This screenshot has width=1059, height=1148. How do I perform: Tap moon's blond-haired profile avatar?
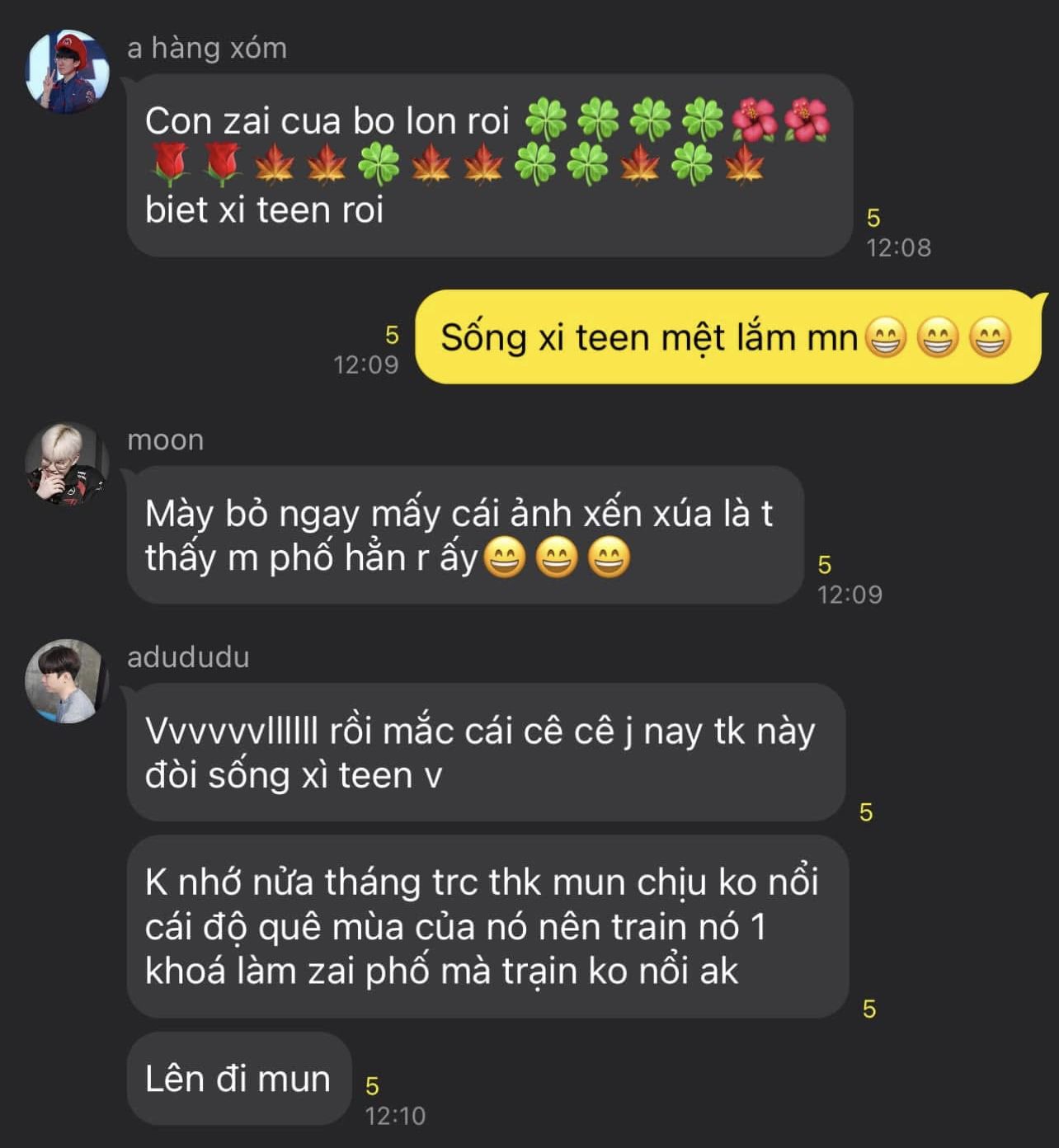(68, 463)
